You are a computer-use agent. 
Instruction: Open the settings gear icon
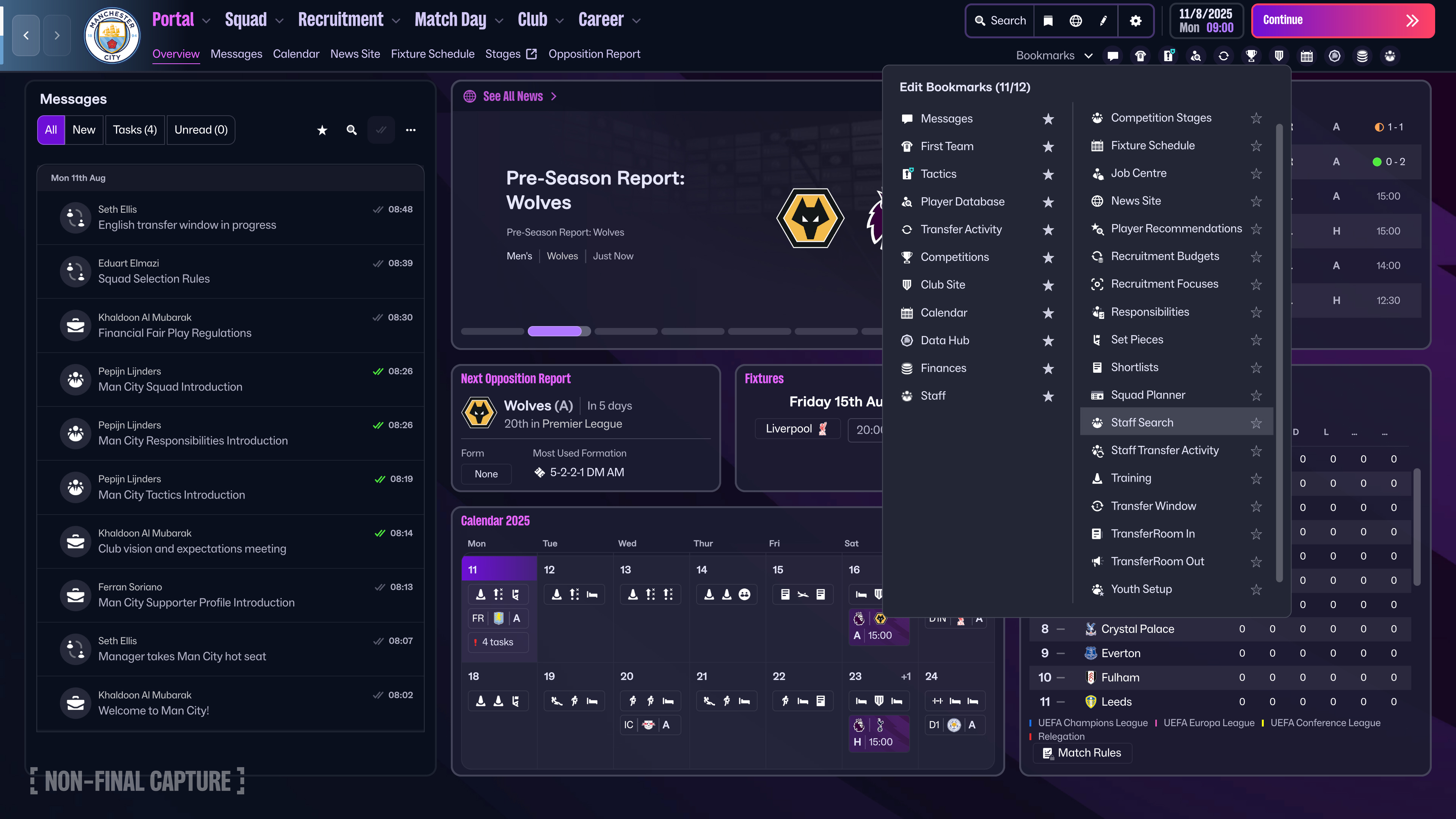pos(1136,21)
